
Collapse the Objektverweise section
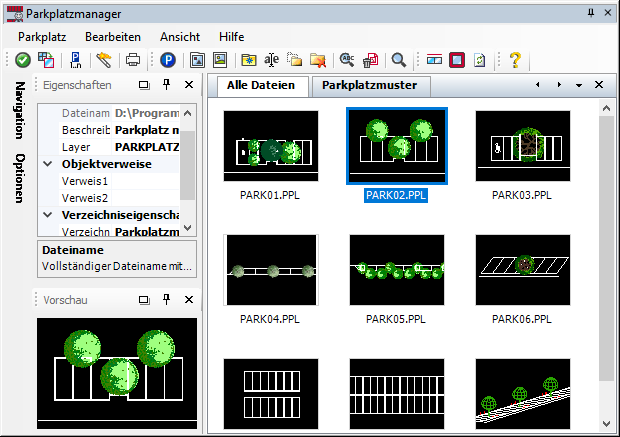tap(48, 164)
